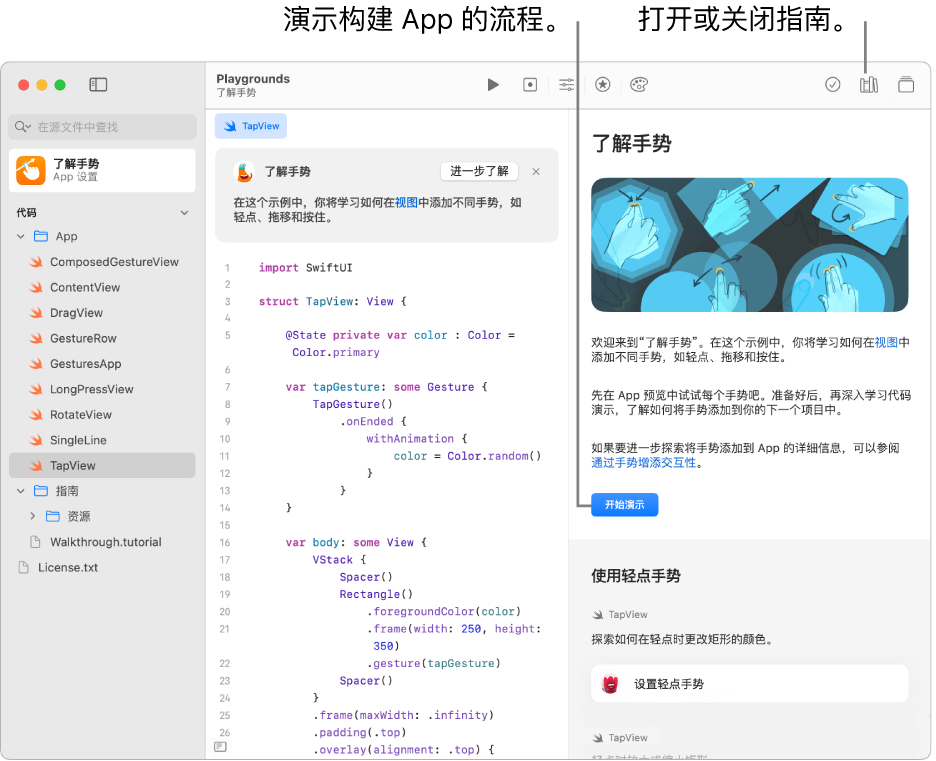
Task: Follow the 视图 link in hint card
Action: tap(406, 202)
